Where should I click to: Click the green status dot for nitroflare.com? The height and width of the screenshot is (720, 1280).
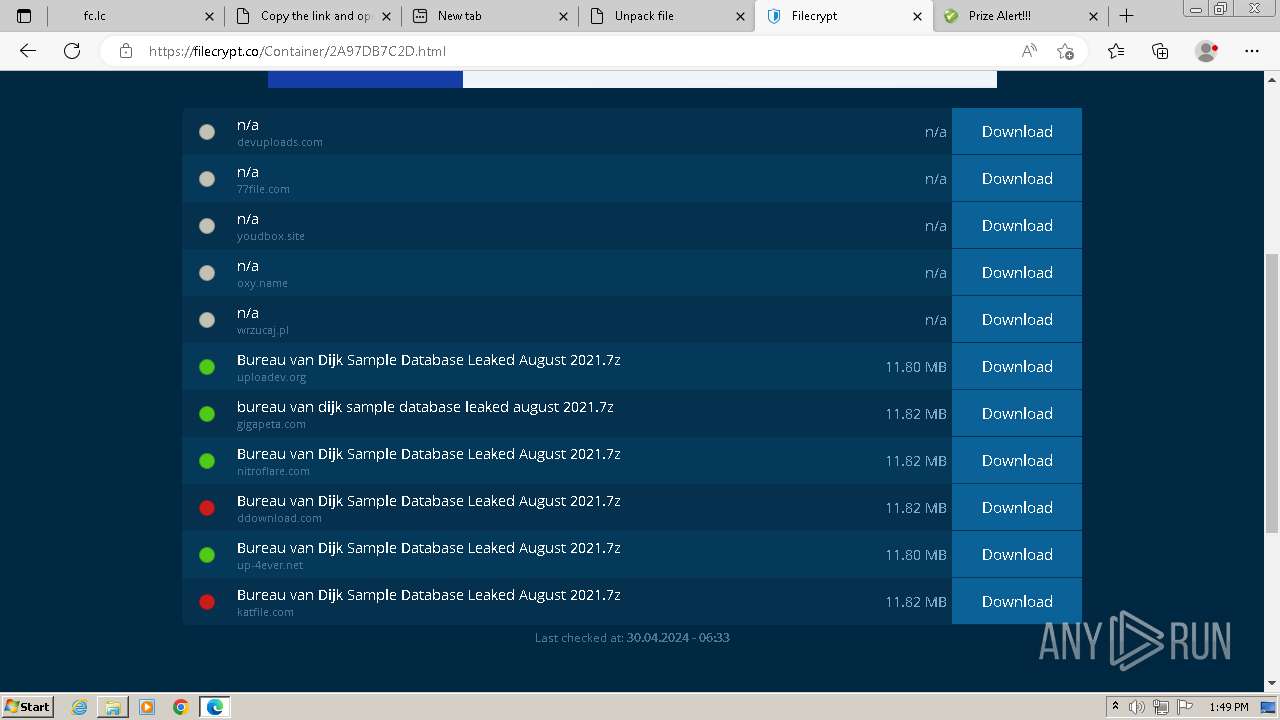(207, 461)
